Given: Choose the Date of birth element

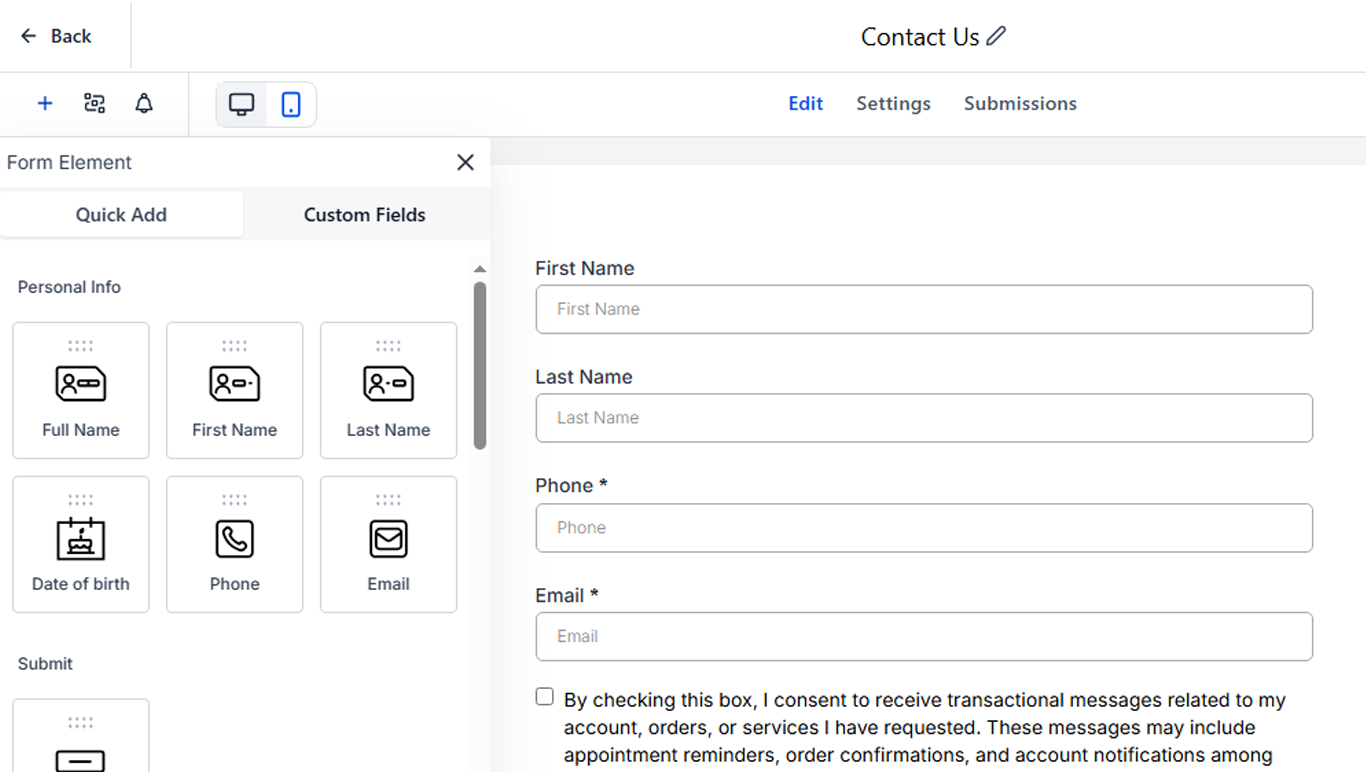Looking at the screenshot, I should [81, 544].
